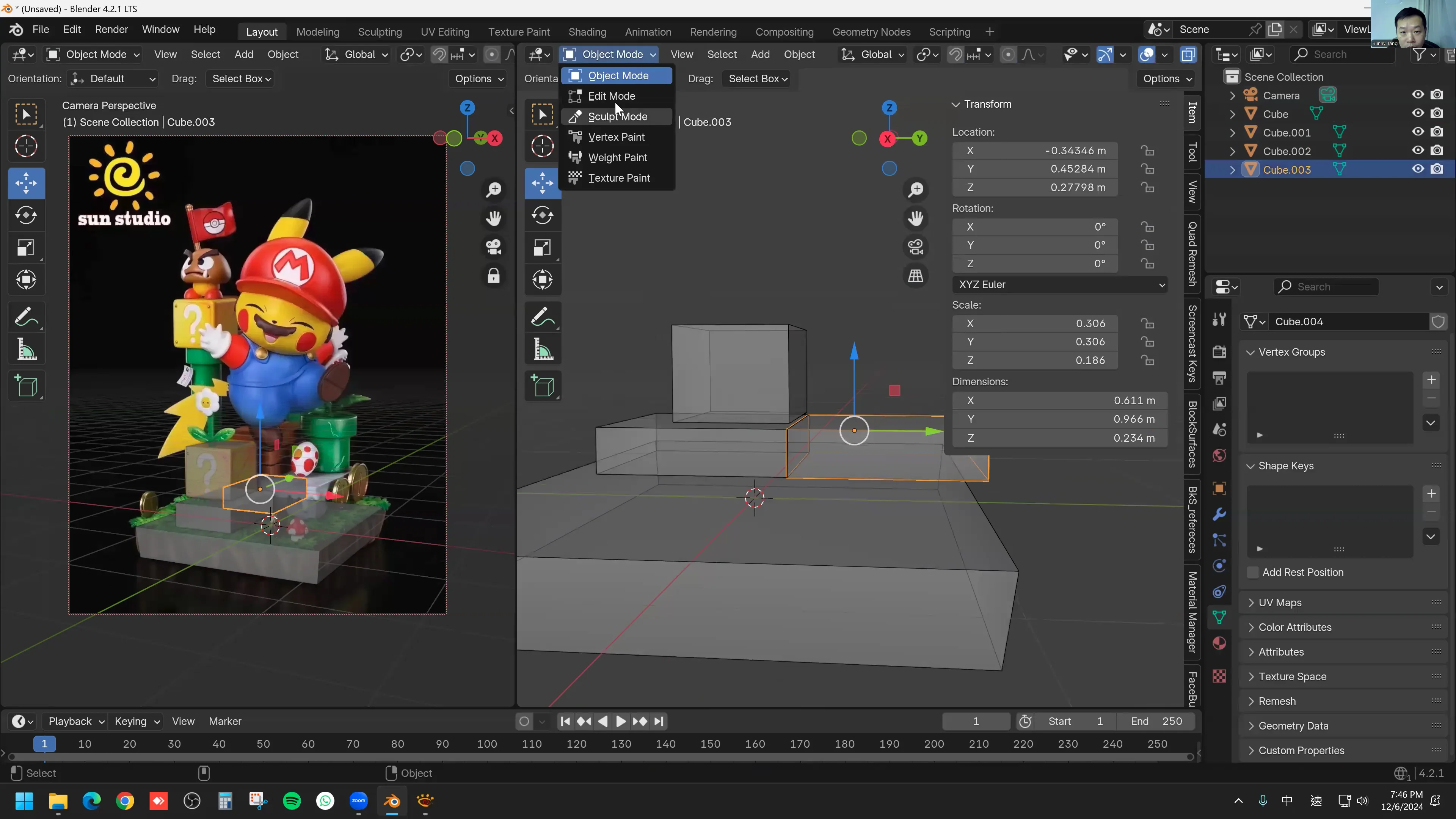This screenshot has width=1456, height=819.
Task: Choose Sculpt Mode from the mode menu
Action: pos(617,116)
